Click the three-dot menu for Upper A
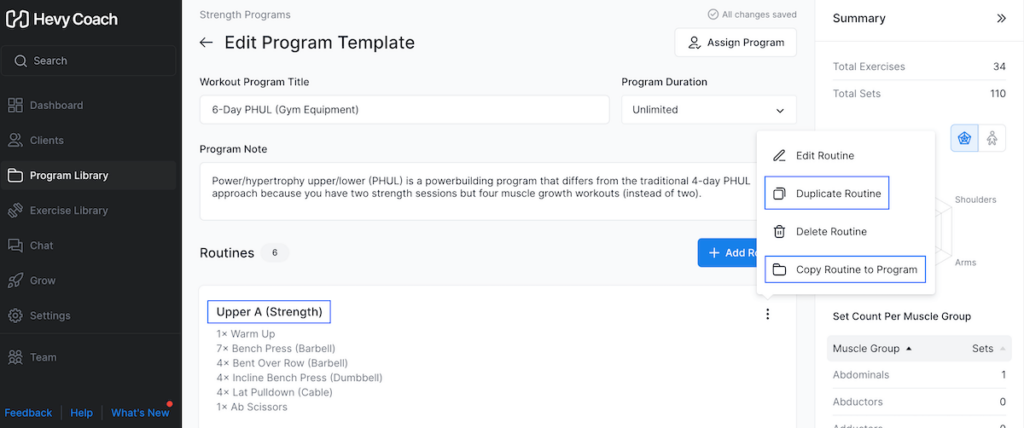This screenshot has height=428, width=1024. coord(767,314)
